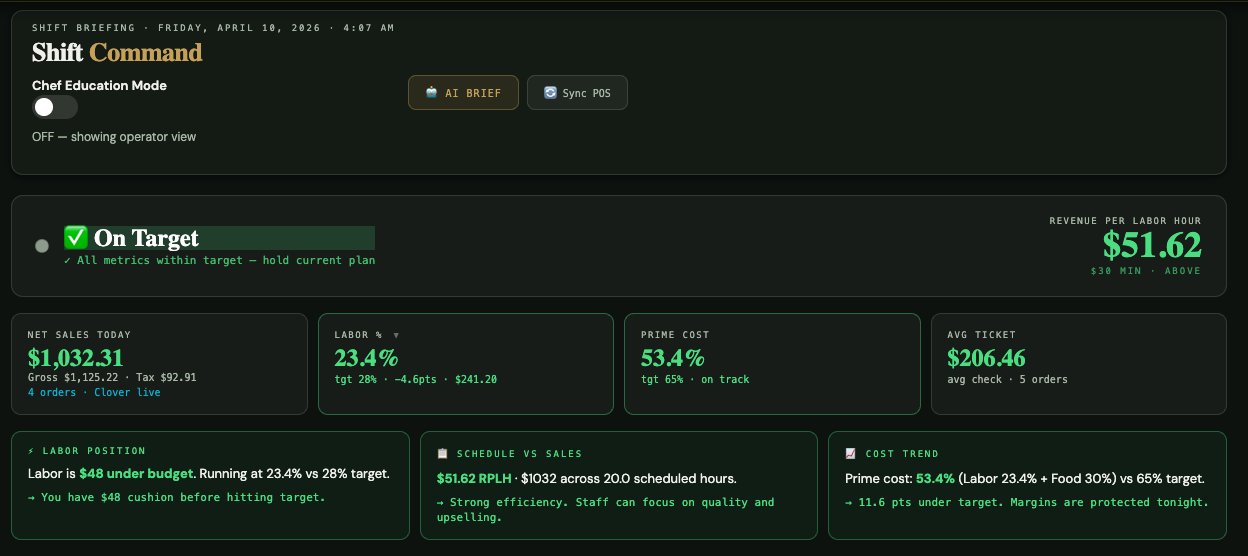The width and height of the screenshot is (1248, 556).
Task: Click the robot icon in AI Brief
Action: [431, 93]
